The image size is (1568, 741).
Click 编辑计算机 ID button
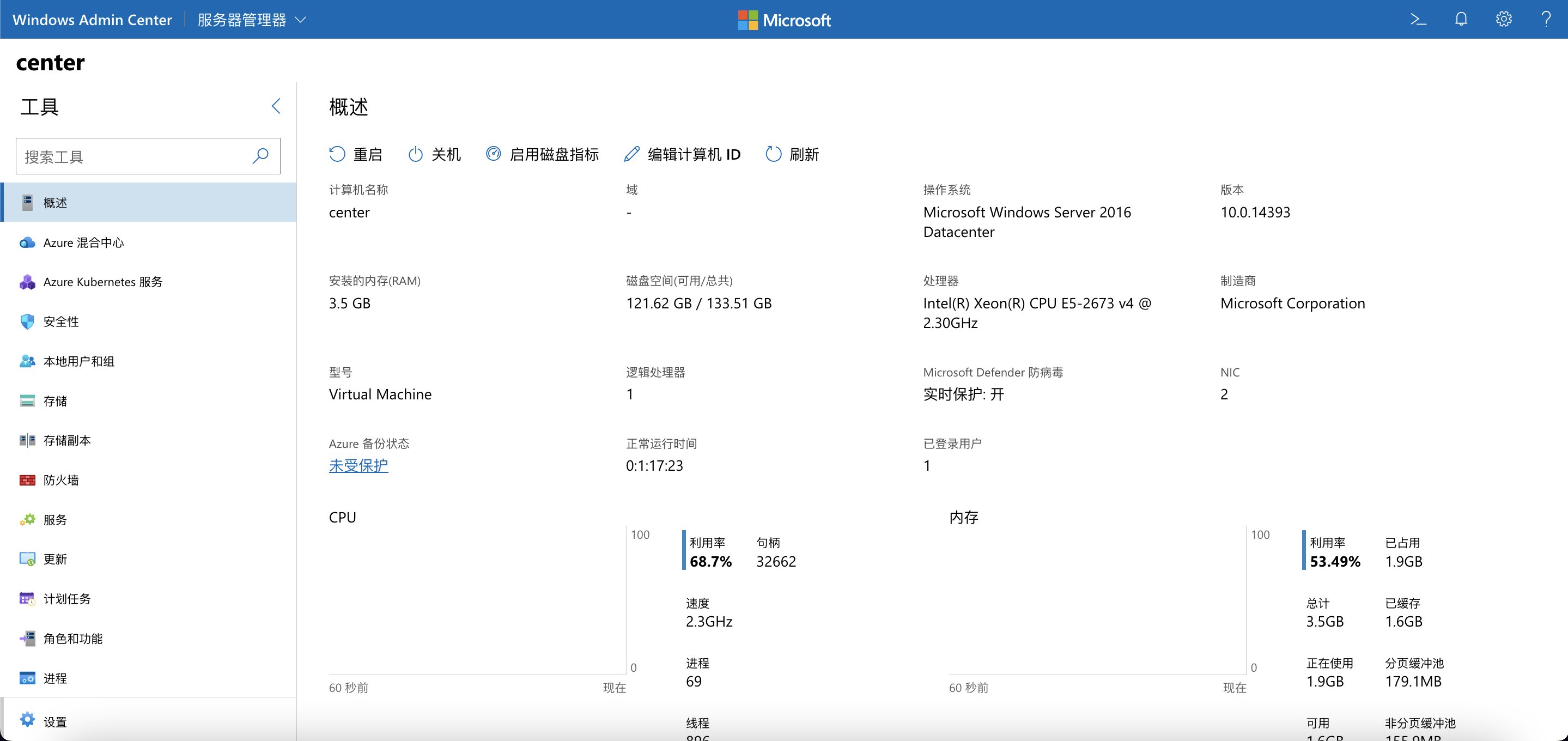pos(682,154)
